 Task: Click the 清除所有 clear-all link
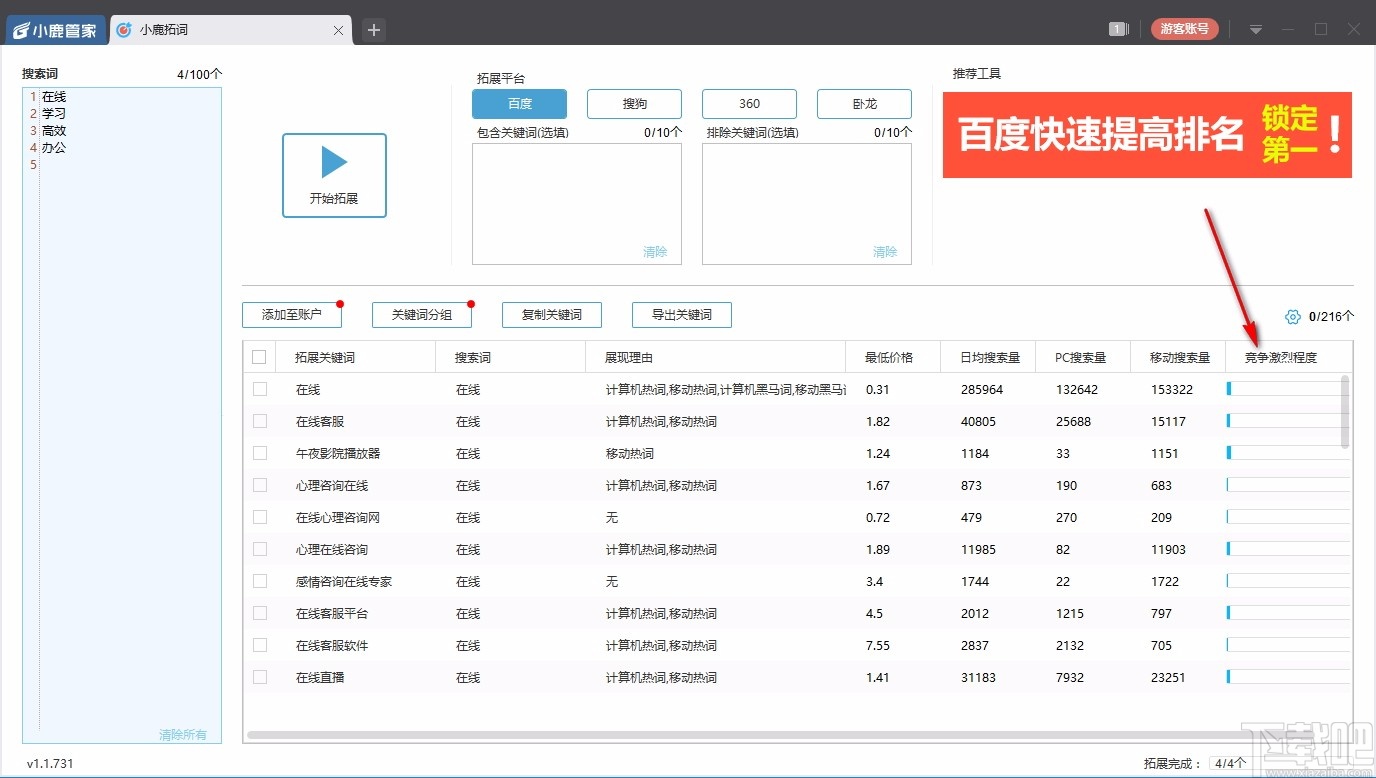click(x=182, y=734)
